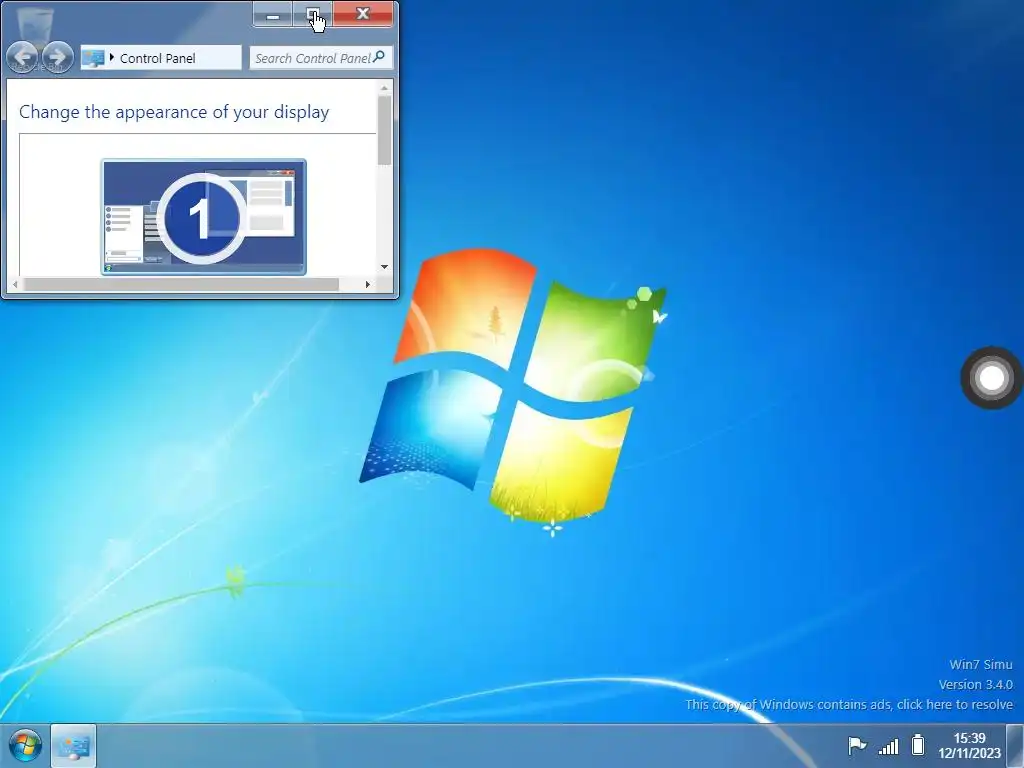Select the Control Panel taskbar button
Screen dimensions: 1024x768
point(73,746)
